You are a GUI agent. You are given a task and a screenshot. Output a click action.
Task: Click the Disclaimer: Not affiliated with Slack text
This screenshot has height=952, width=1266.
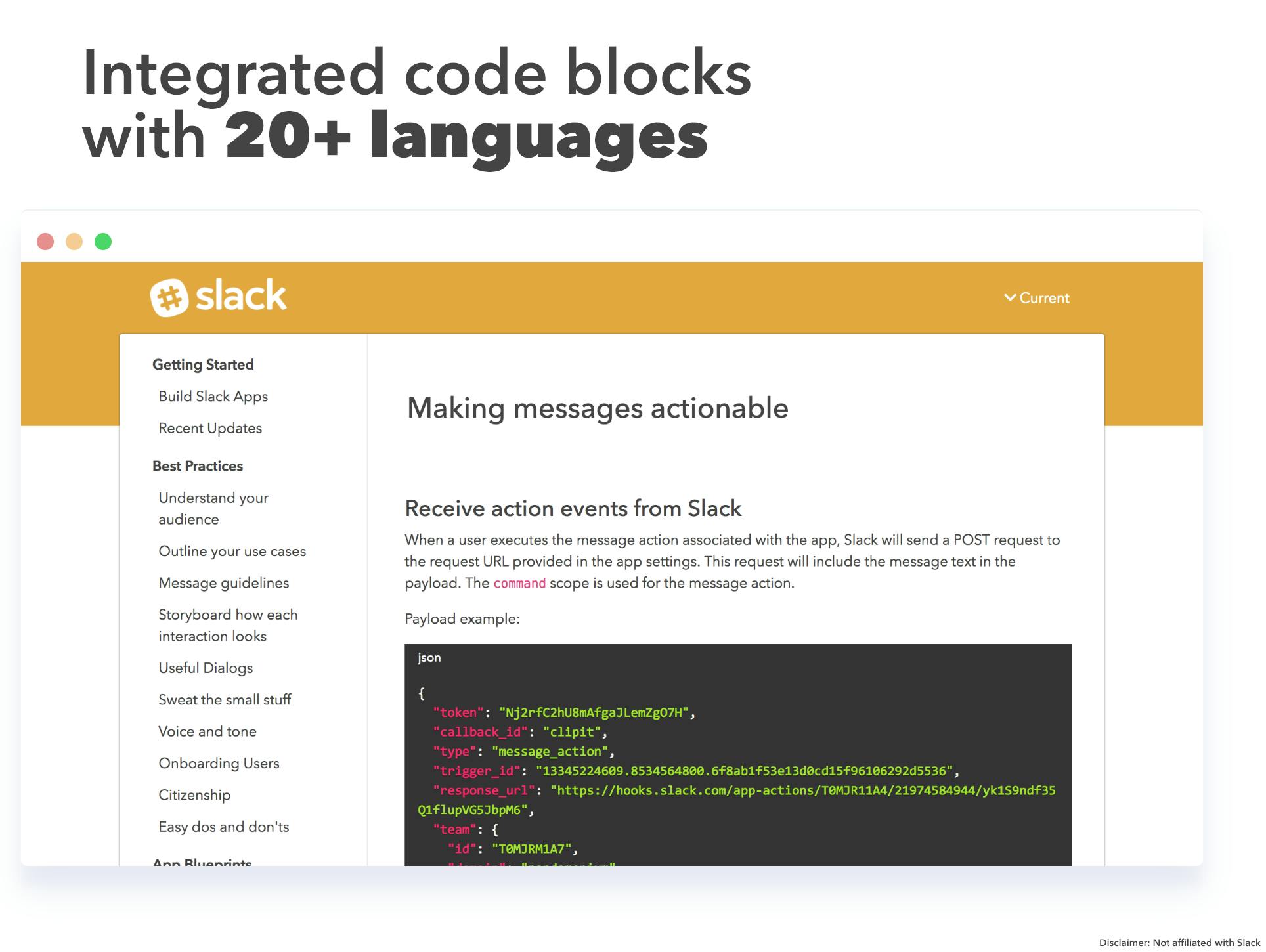point(1179,943)
